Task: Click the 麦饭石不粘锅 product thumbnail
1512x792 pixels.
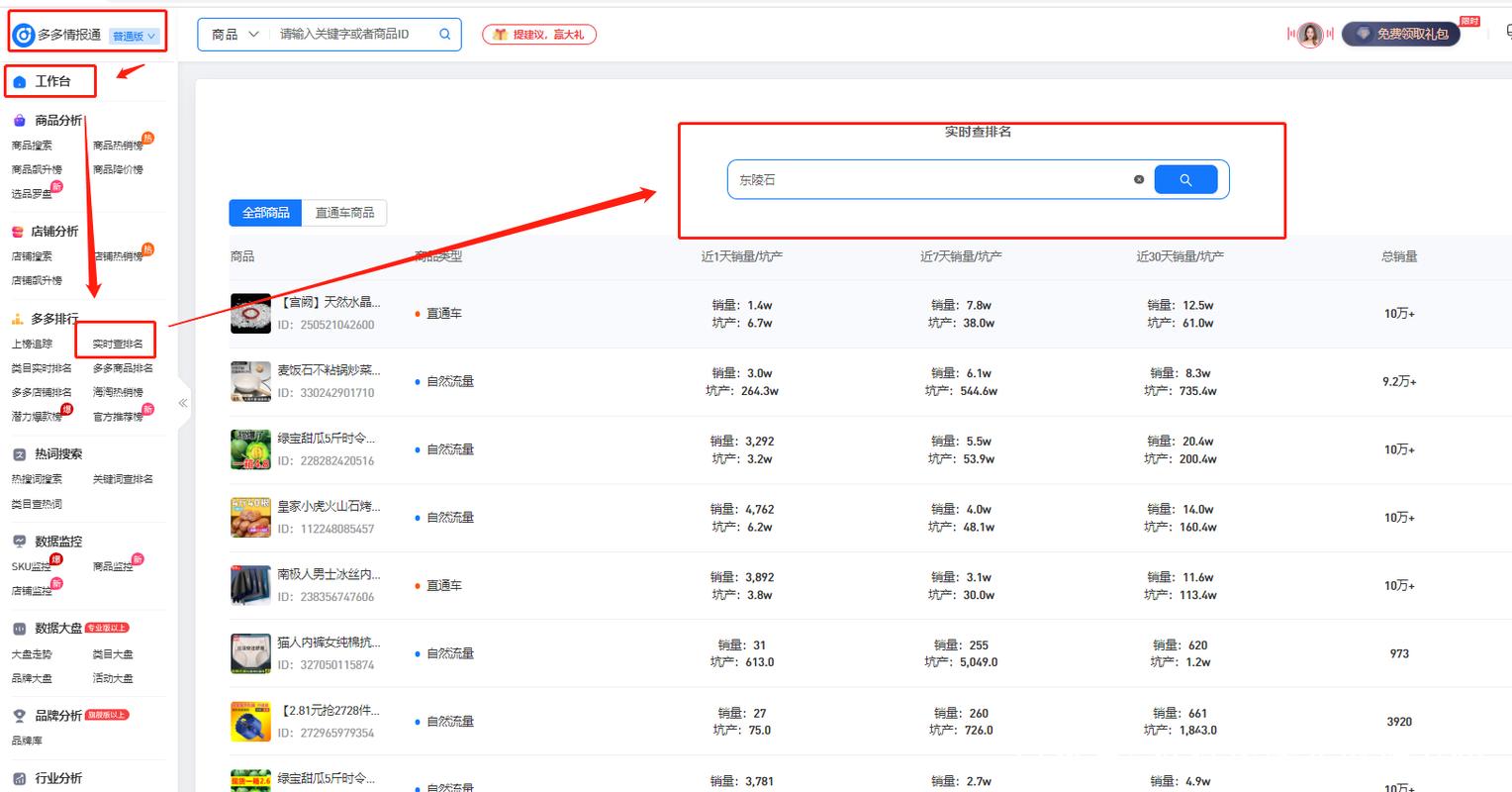Action: [x=250, y=381]
